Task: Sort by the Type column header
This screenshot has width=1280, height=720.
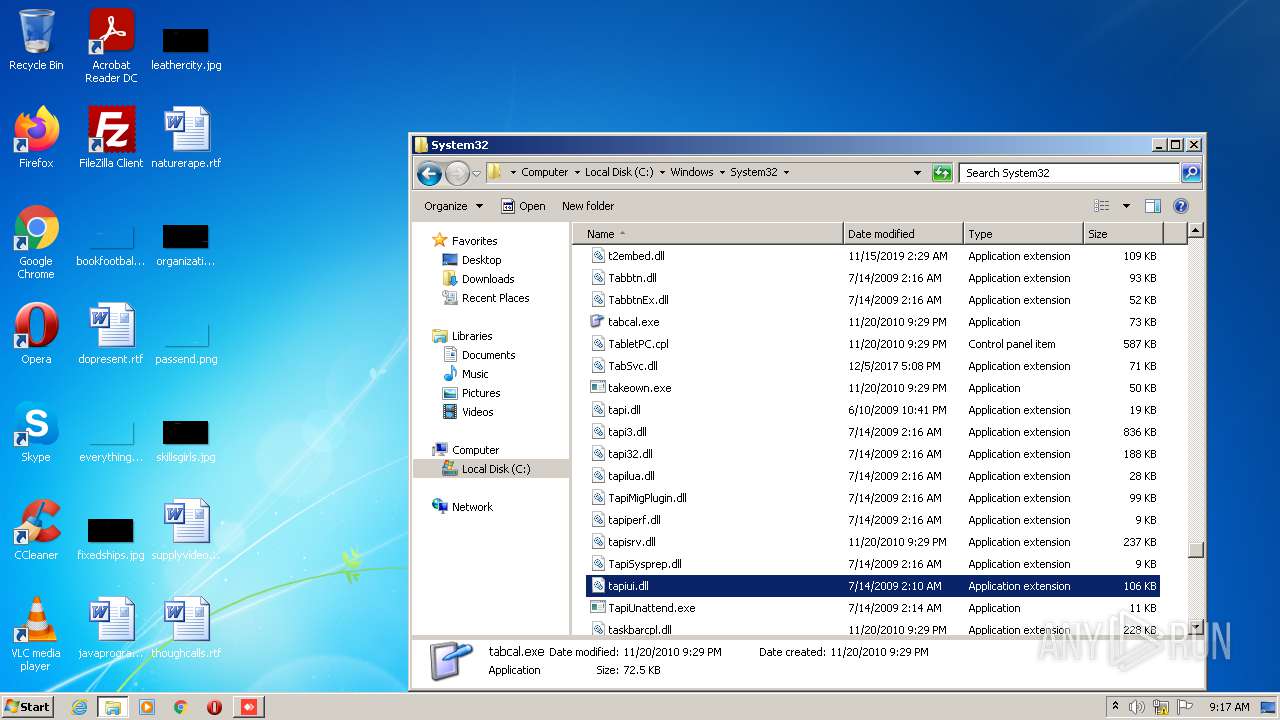Action: (x=1023, y=234)
